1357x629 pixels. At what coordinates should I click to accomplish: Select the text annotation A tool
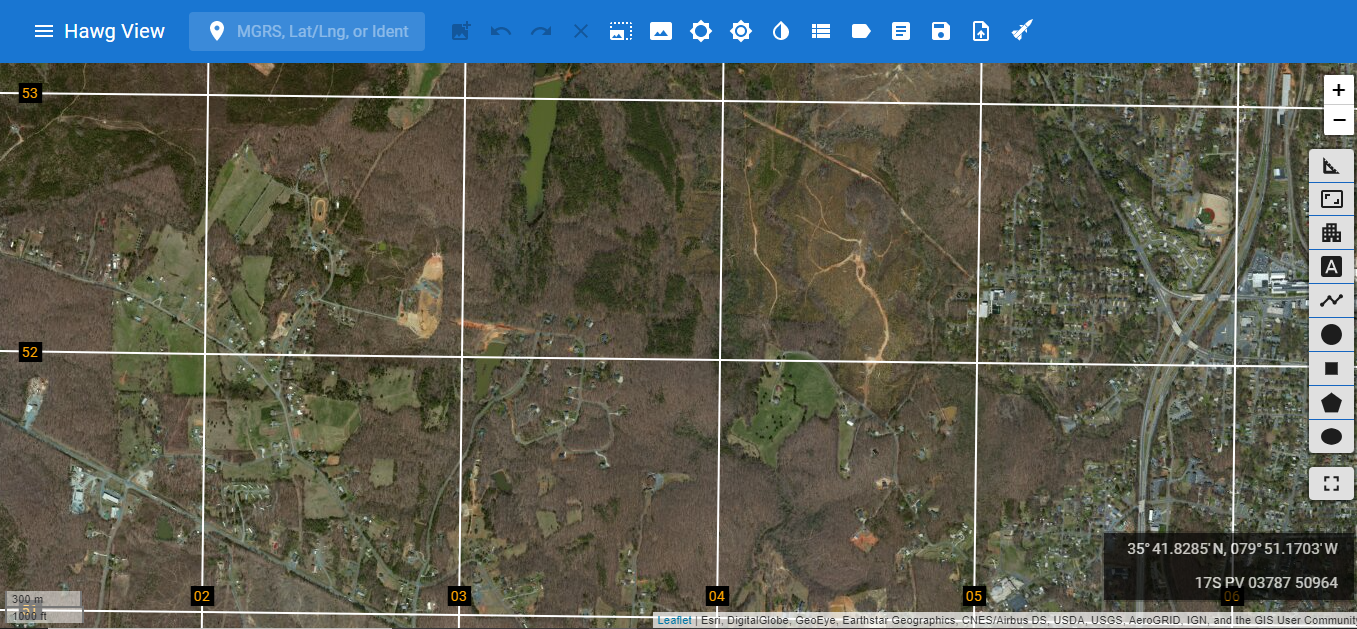point(1331,266)
